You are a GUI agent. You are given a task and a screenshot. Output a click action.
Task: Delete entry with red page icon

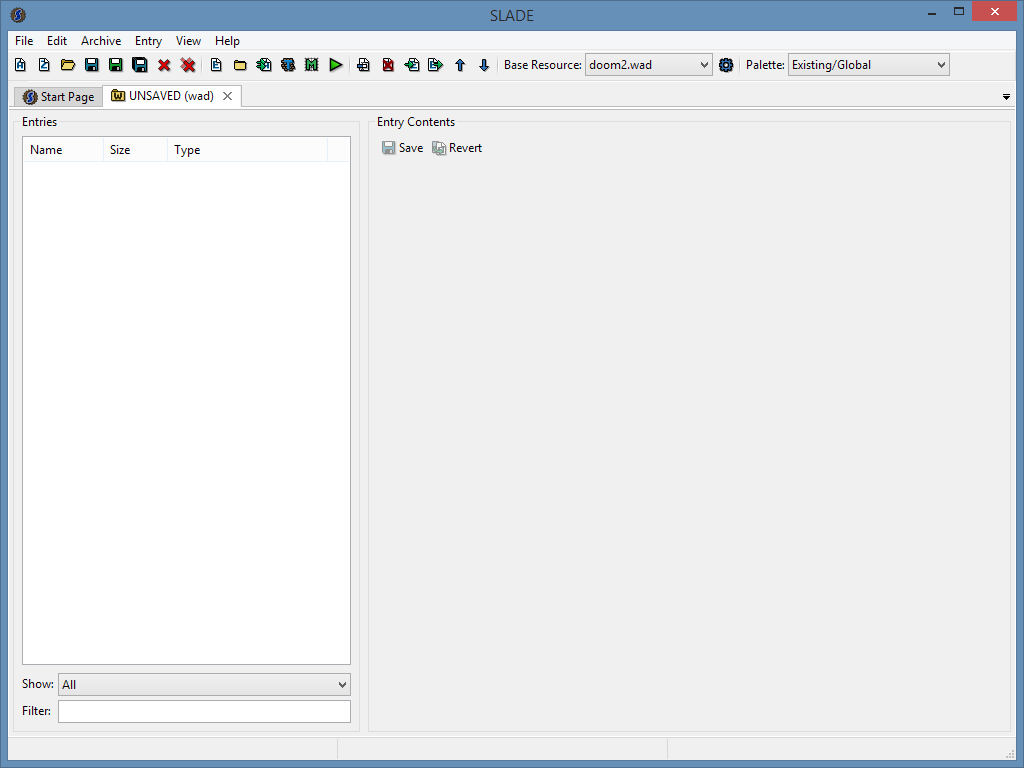coord(388,65)
